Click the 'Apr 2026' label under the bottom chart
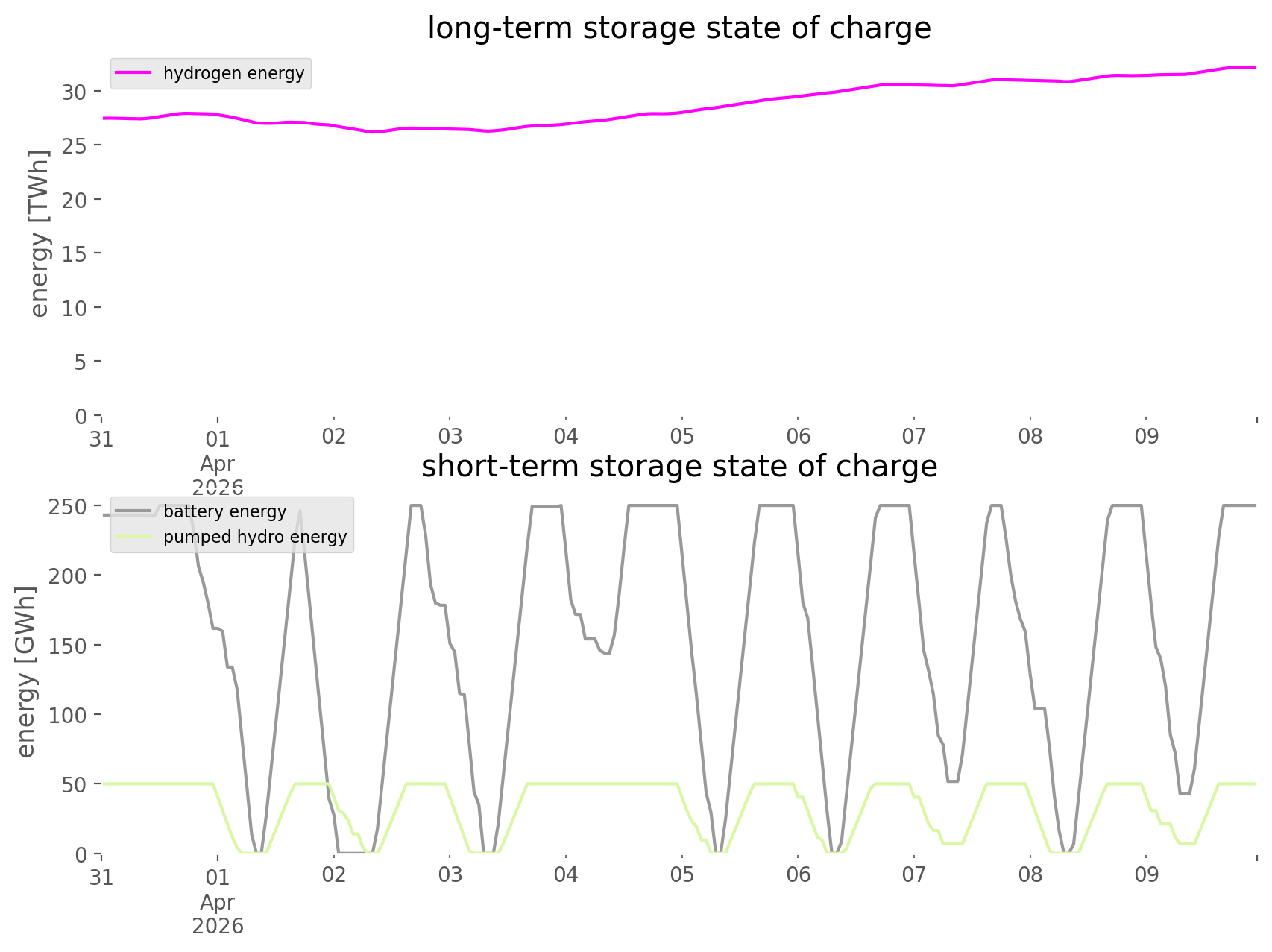The image size is (1272, 952). pos(218,914)
